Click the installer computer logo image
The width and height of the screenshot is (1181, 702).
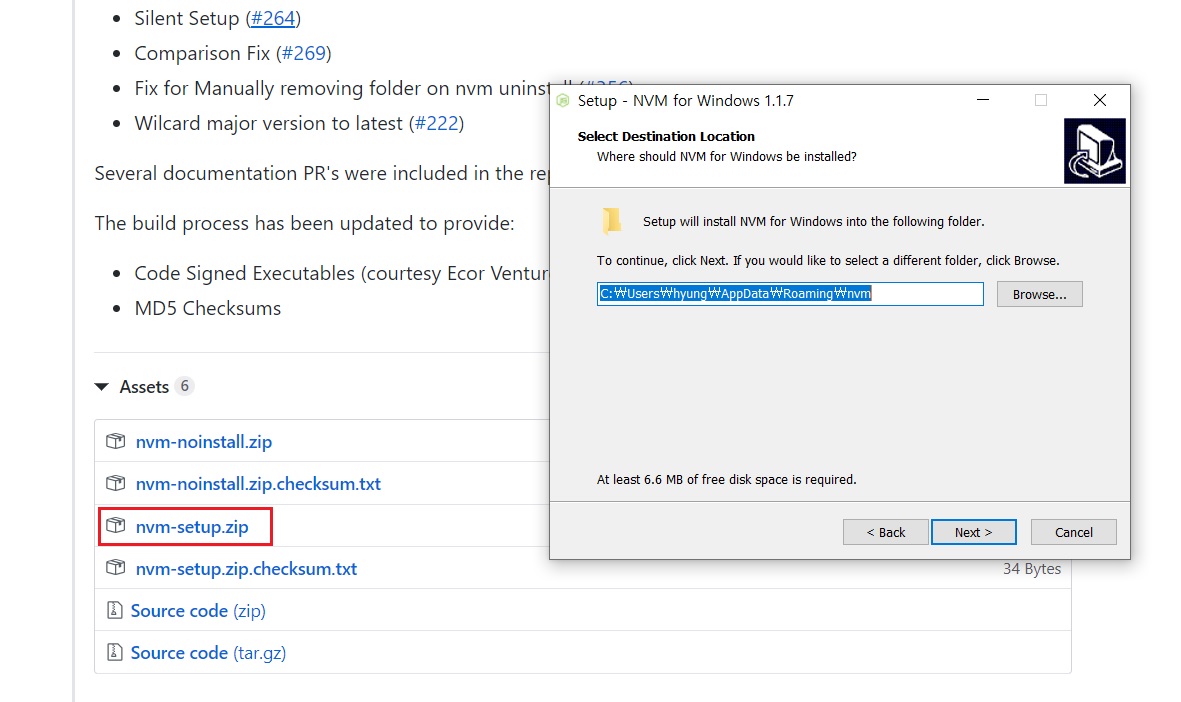[x=1094, y=151]
